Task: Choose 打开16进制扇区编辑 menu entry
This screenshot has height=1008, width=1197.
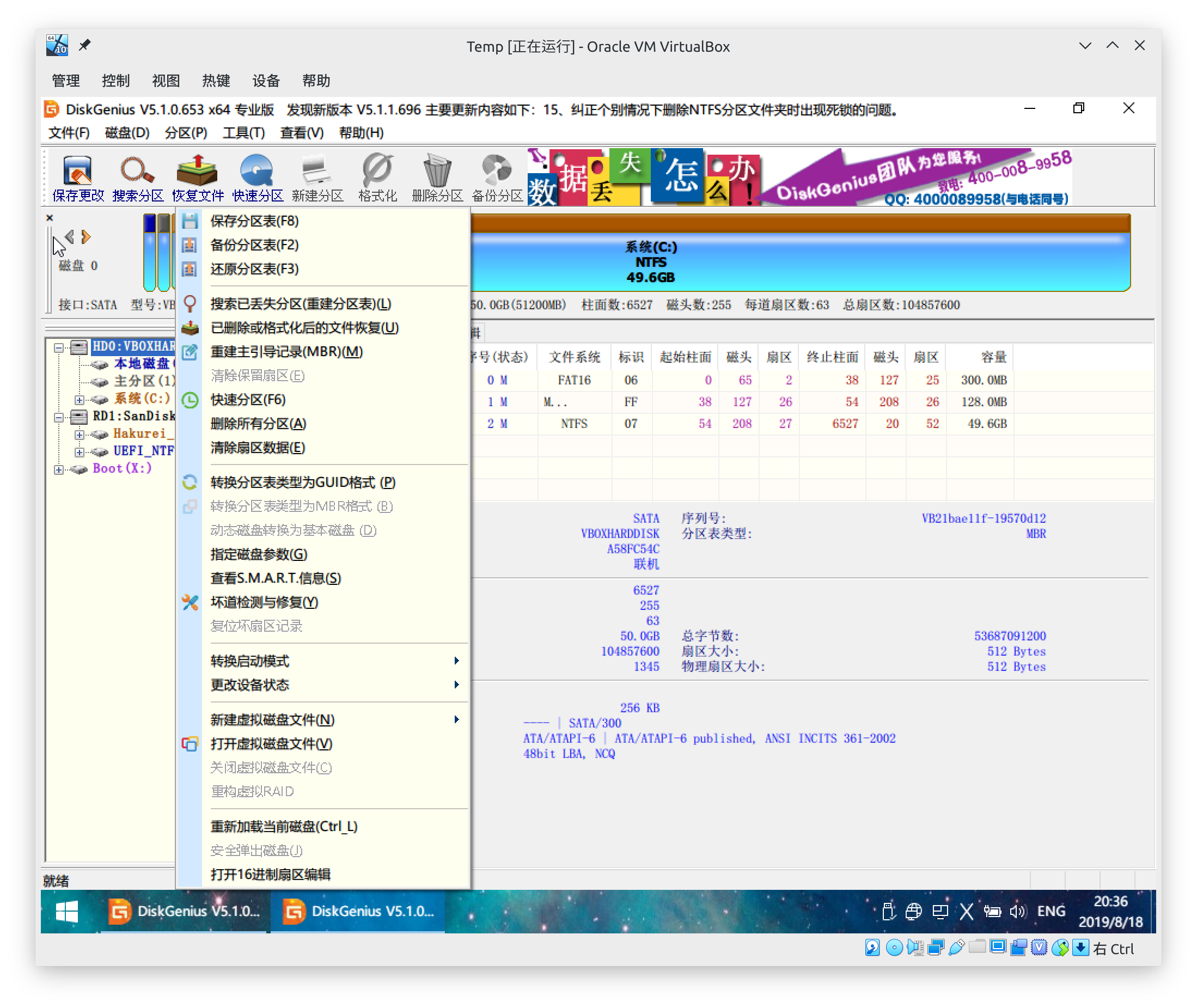Action: [323, 874]
